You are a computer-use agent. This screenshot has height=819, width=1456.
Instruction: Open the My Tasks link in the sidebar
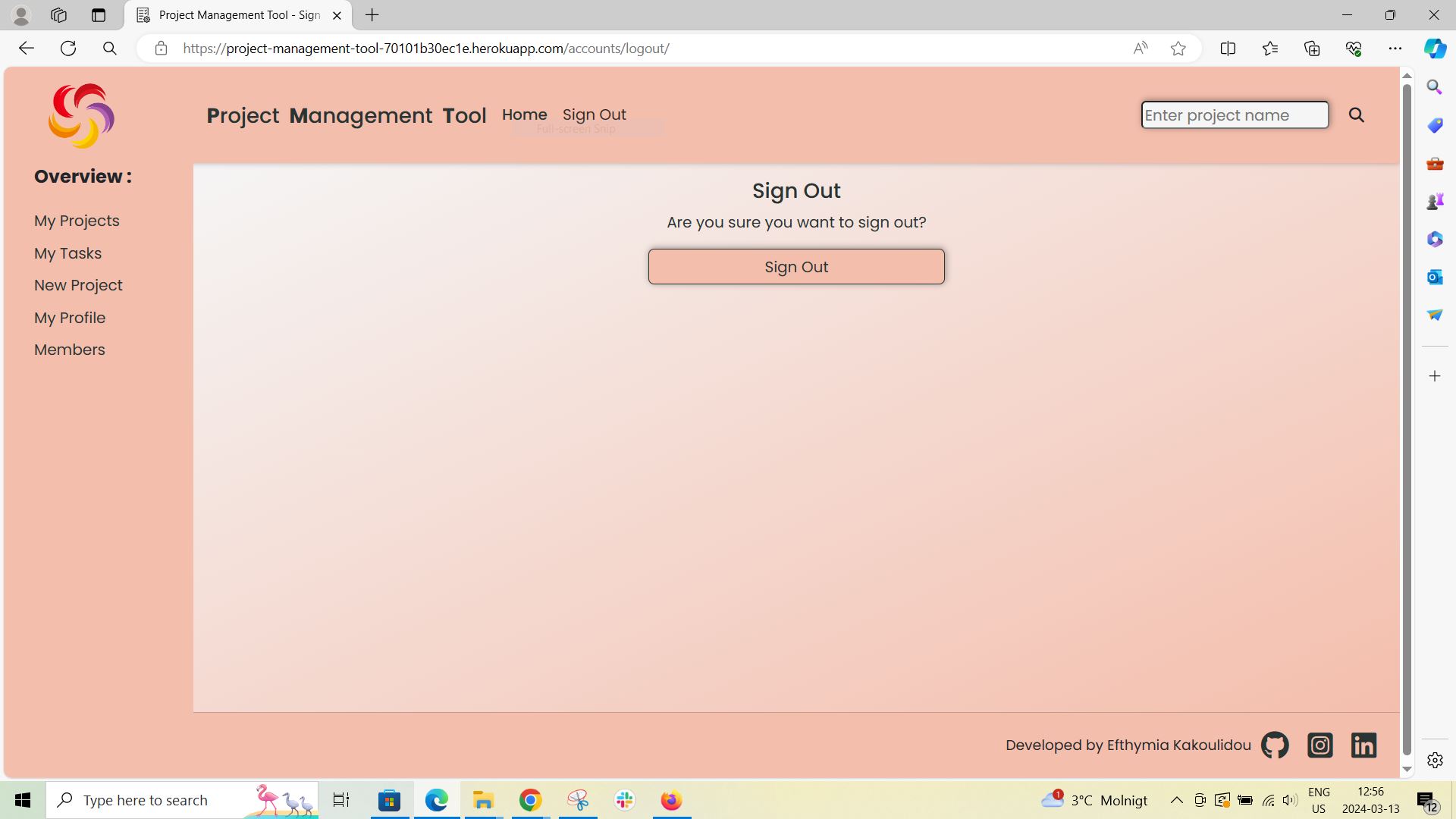tap(67, 253)
